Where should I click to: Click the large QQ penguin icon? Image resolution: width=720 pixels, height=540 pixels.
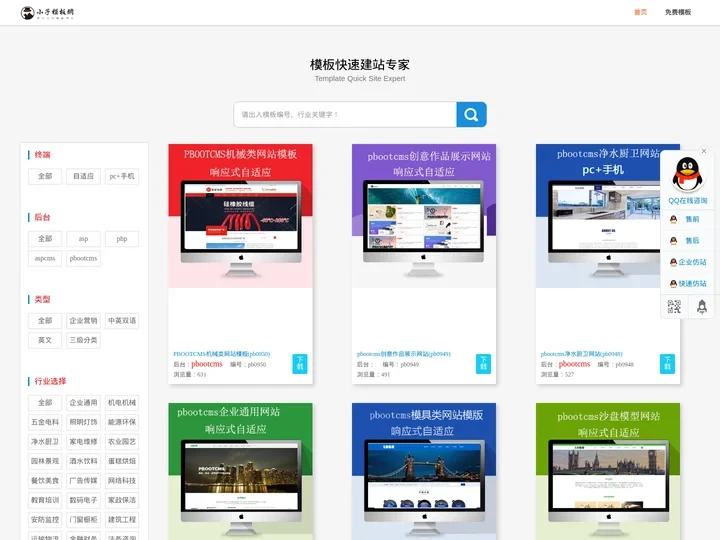coord(687,174)
